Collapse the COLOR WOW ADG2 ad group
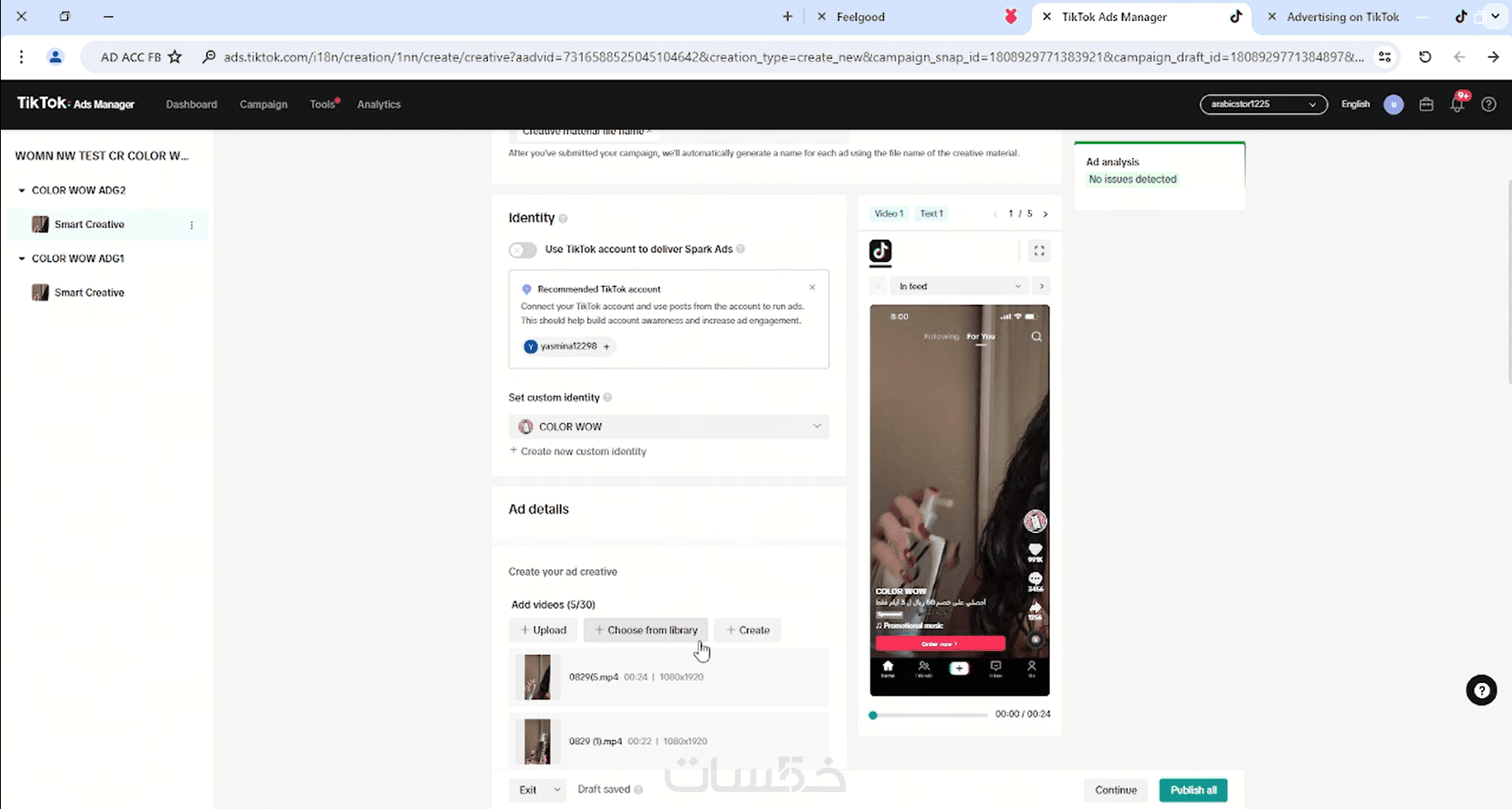 coord(22,191)
